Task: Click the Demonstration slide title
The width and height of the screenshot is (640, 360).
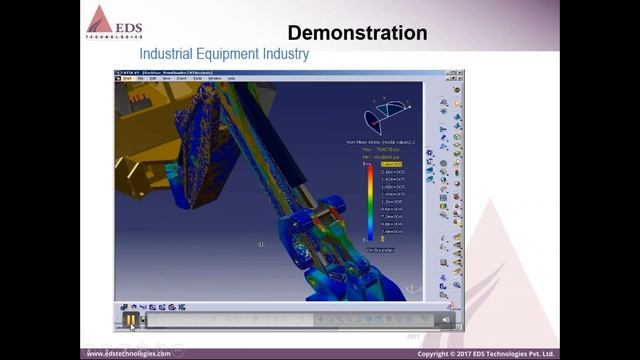Action: tap(358, 33)
